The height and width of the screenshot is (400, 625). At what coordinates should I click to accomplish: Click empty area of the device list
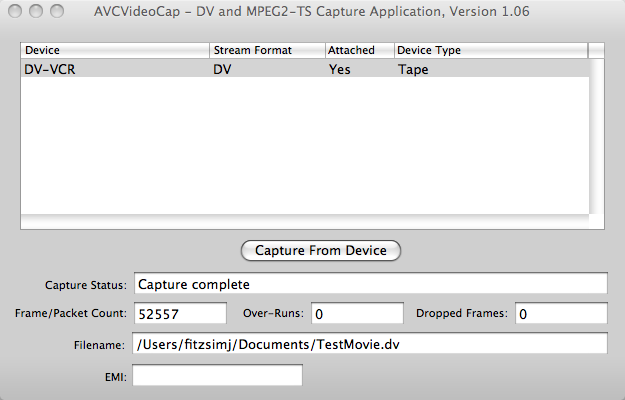coord(305,146)
